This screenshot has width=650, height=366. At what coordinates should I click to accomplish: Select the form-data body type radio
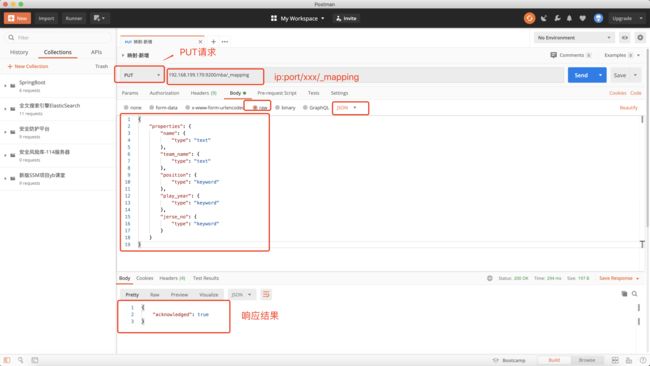[151, 107]
